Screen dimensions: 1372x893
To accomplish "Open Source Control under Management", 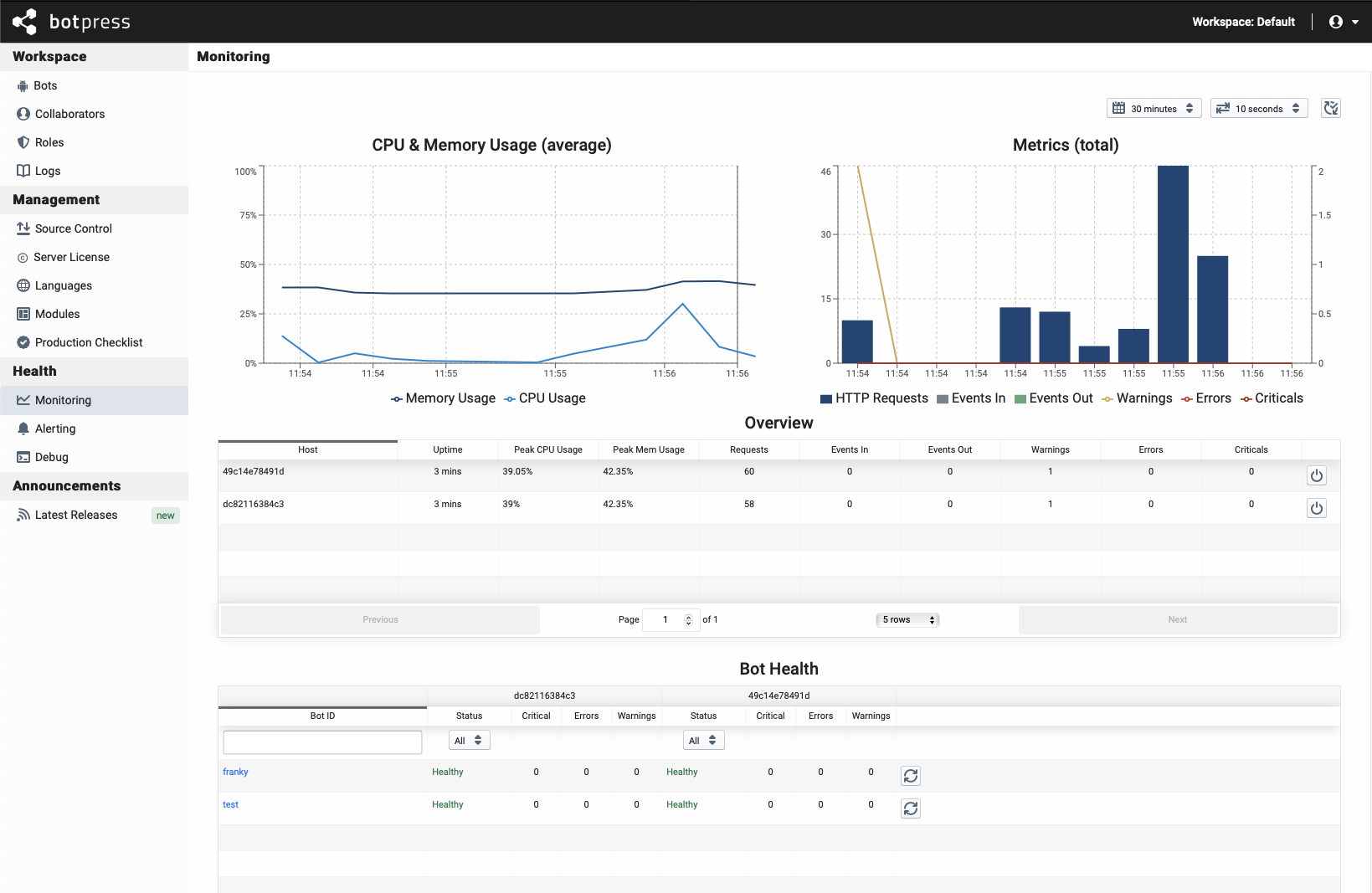I will 73,228.
